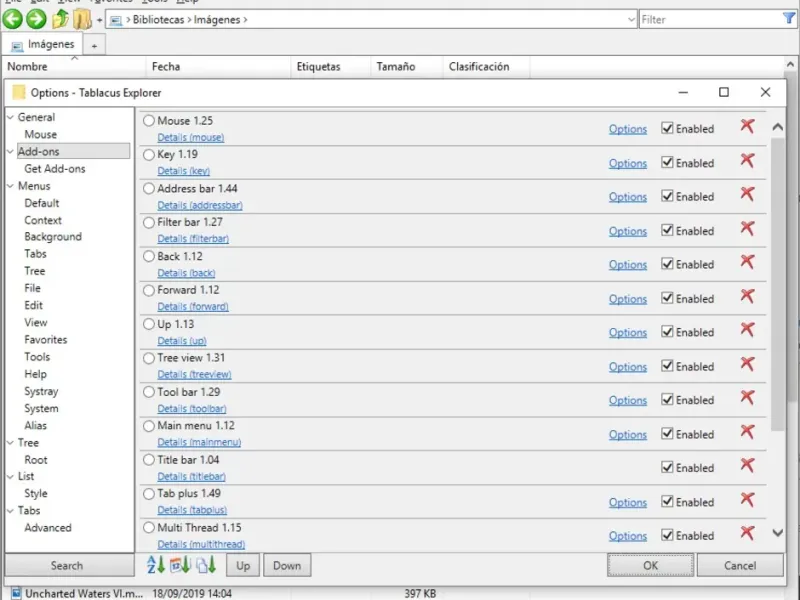Screen dimensions: 800x600
Task: Sort add-ons alphabetically with A-Z icon
Action: pyautogui.click(x=156, y=565)
